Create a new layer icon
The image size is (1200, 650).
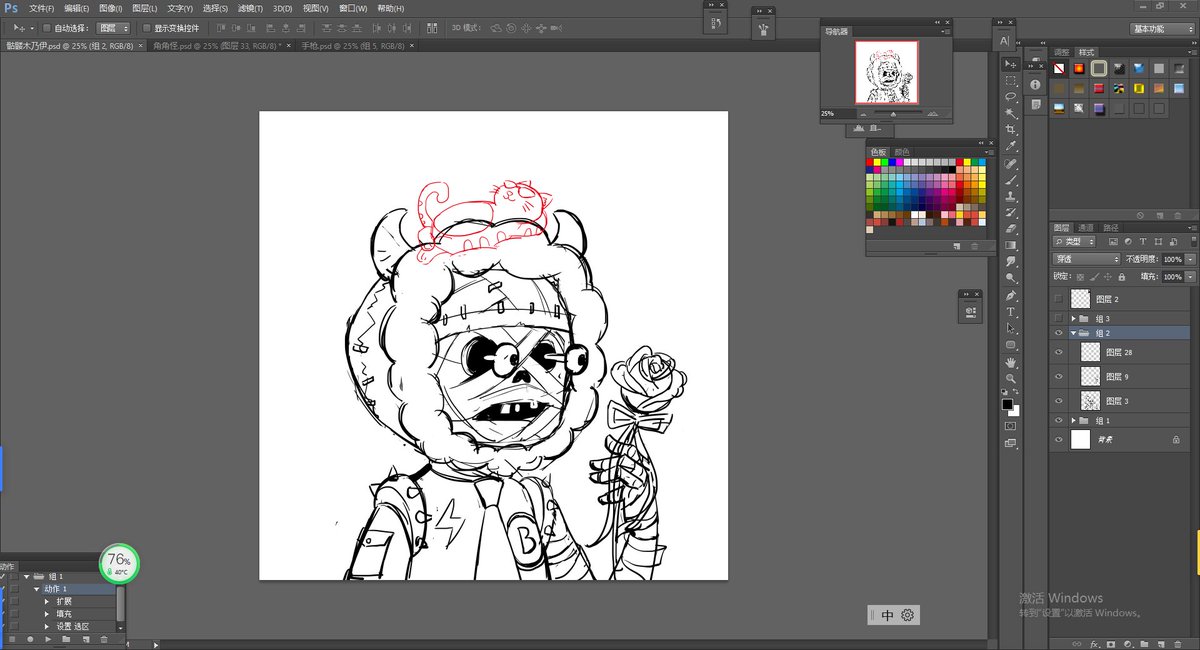[1163, 643]
